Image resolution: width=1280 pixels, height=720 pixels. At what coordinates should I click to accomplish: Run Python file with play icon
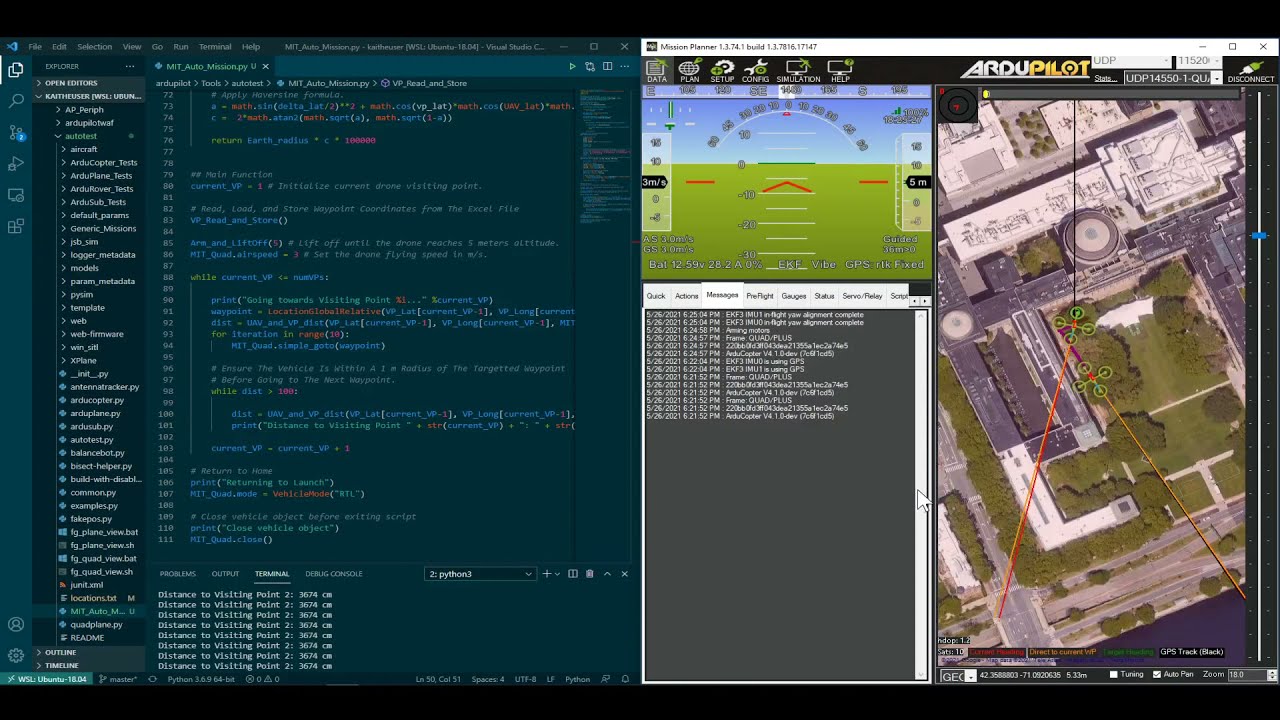[572, 66]
